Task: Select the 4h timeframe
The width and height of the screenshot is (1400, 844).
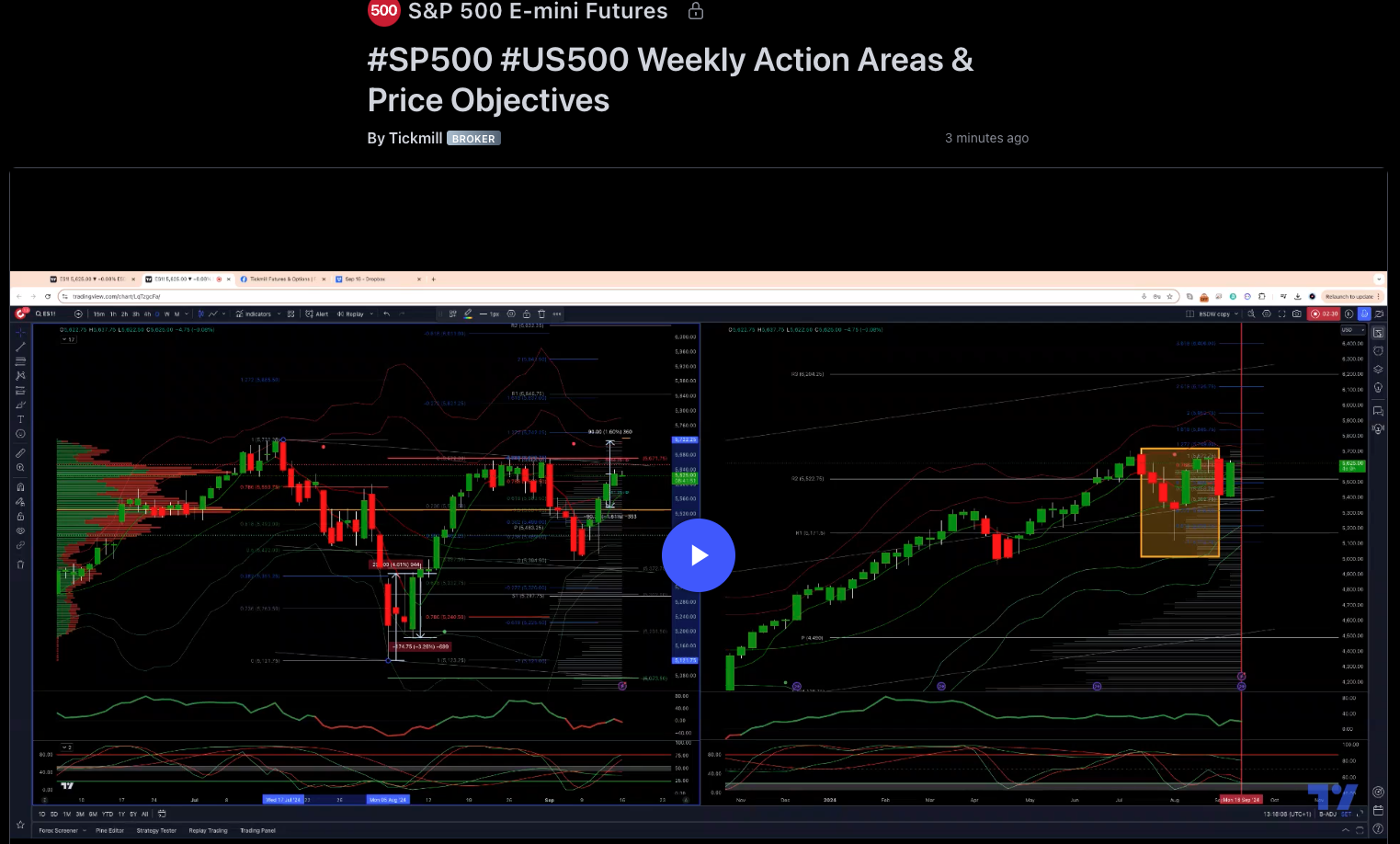Action: pos(147,314)
